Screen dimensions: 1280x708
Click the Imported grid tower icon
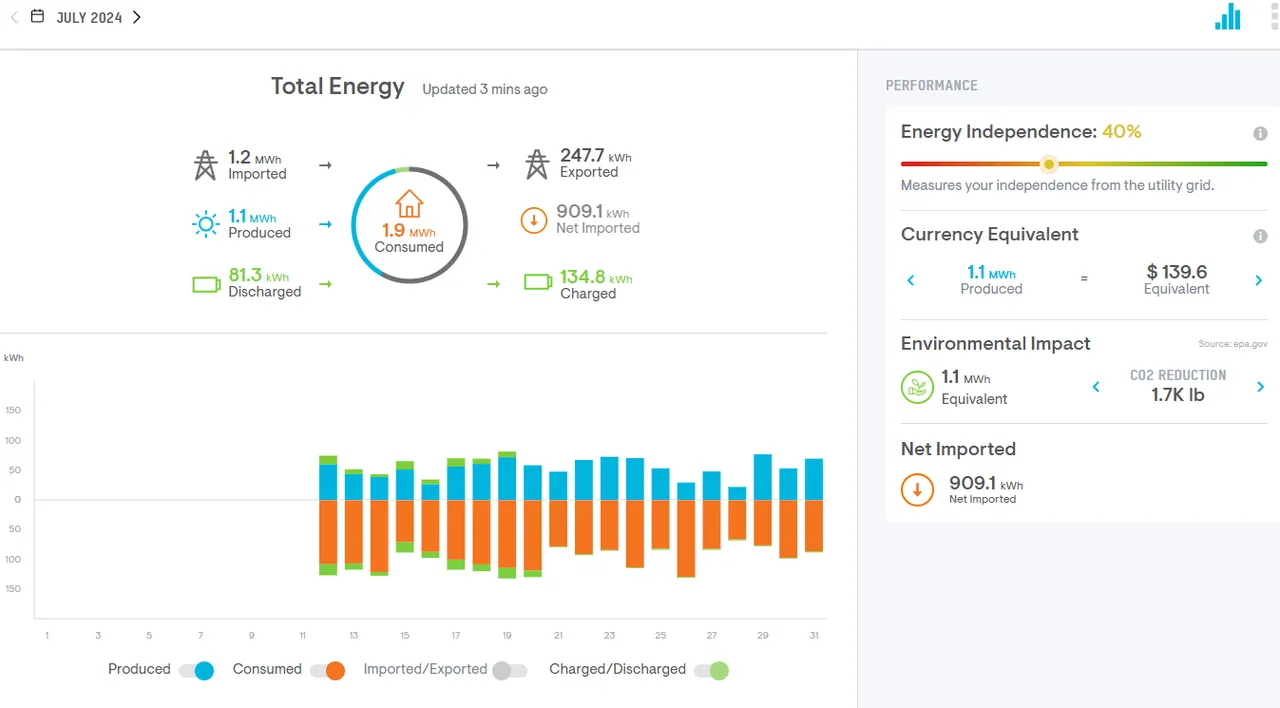tap(205, 165)
